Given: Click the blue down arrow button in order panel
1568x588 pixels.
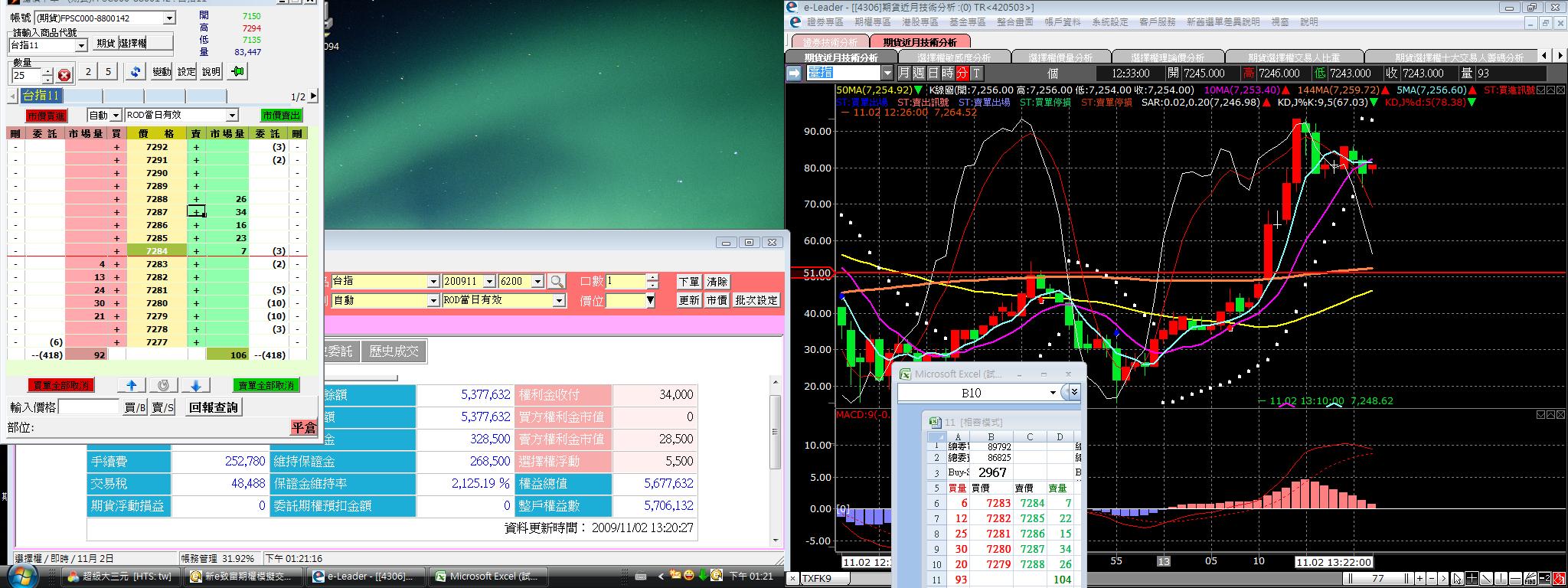Looking at the screenshot, I should 195,385.
